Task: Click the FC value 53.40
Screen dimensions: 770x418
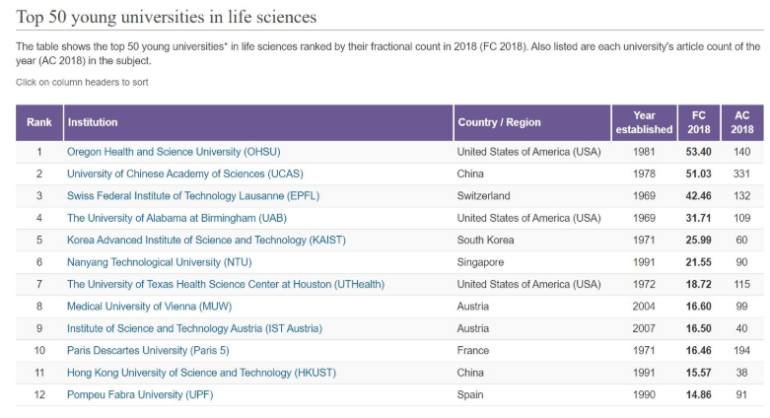Action: [698, 152]
